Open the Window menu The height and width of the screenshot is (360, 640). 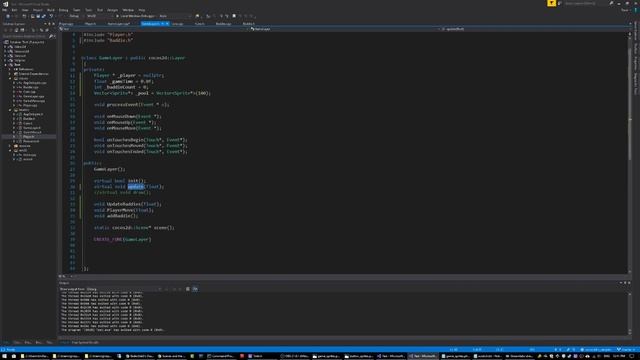click(x=128, y=10)
